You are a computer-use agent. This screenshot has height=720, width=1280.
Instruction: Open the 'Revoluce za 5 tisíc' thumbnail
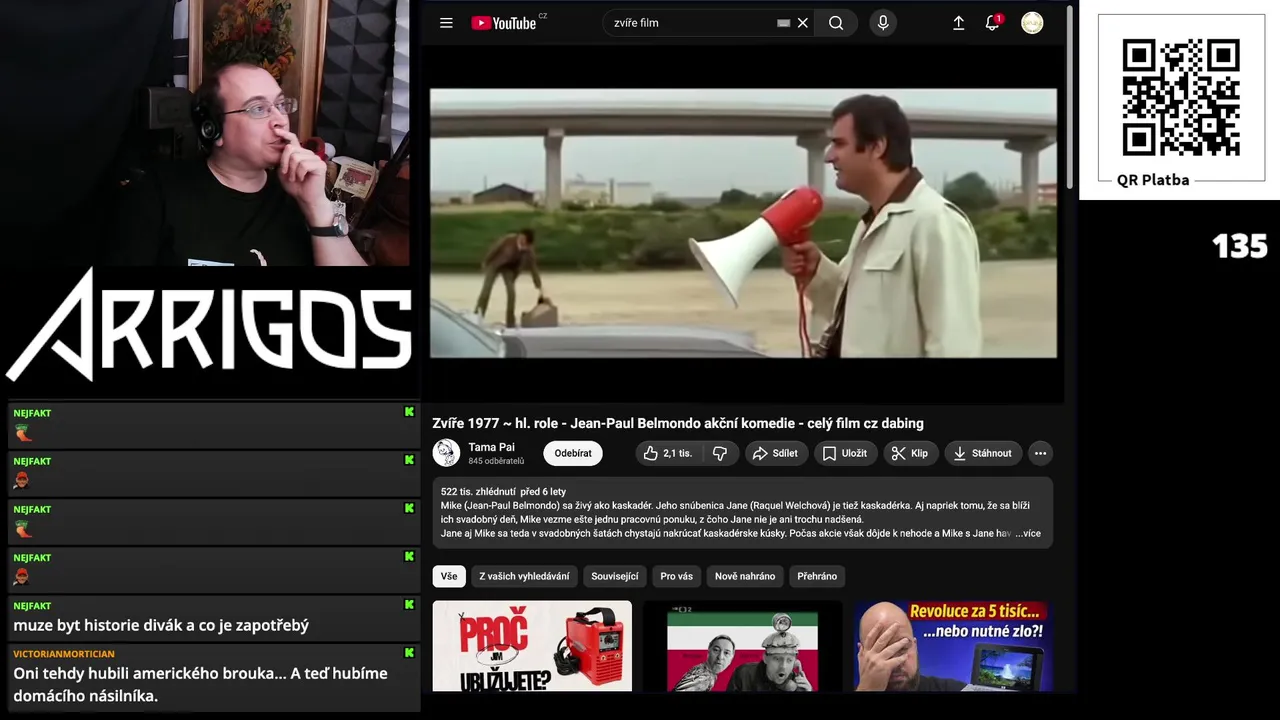pos(952,646)
